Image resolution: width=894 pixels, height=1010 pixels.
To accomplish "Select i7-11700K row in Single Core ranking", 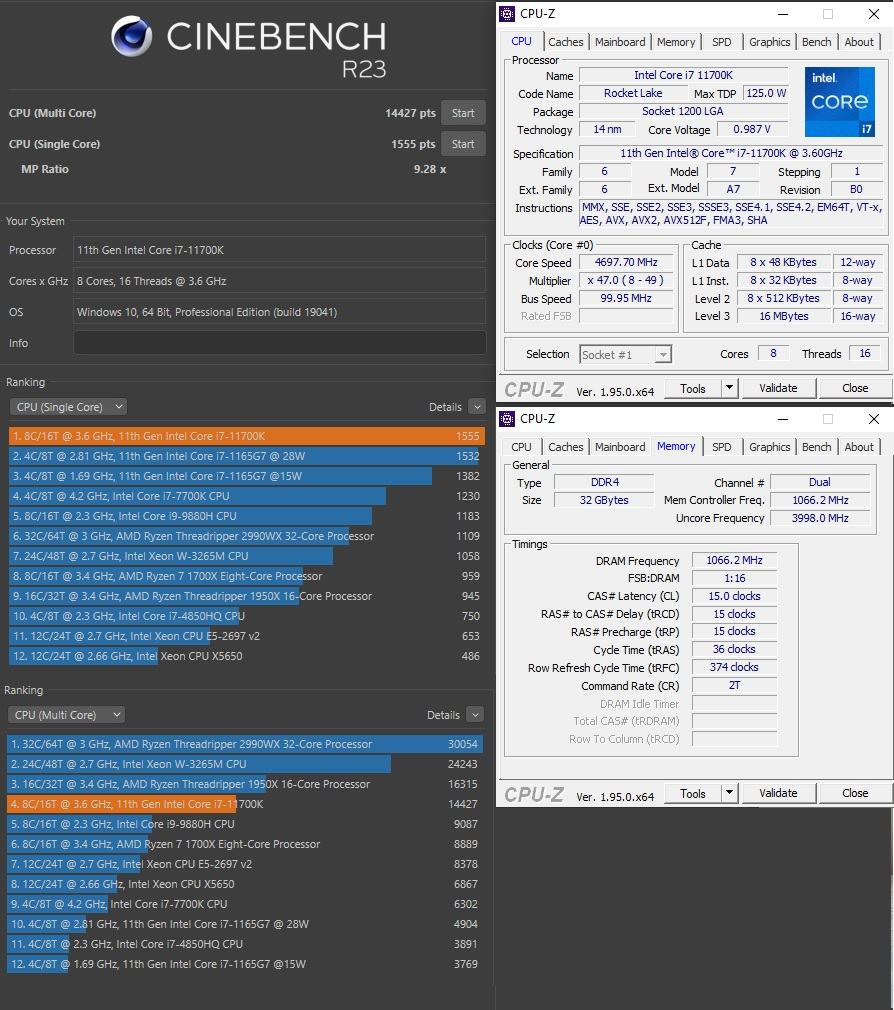I will (247, 436).
